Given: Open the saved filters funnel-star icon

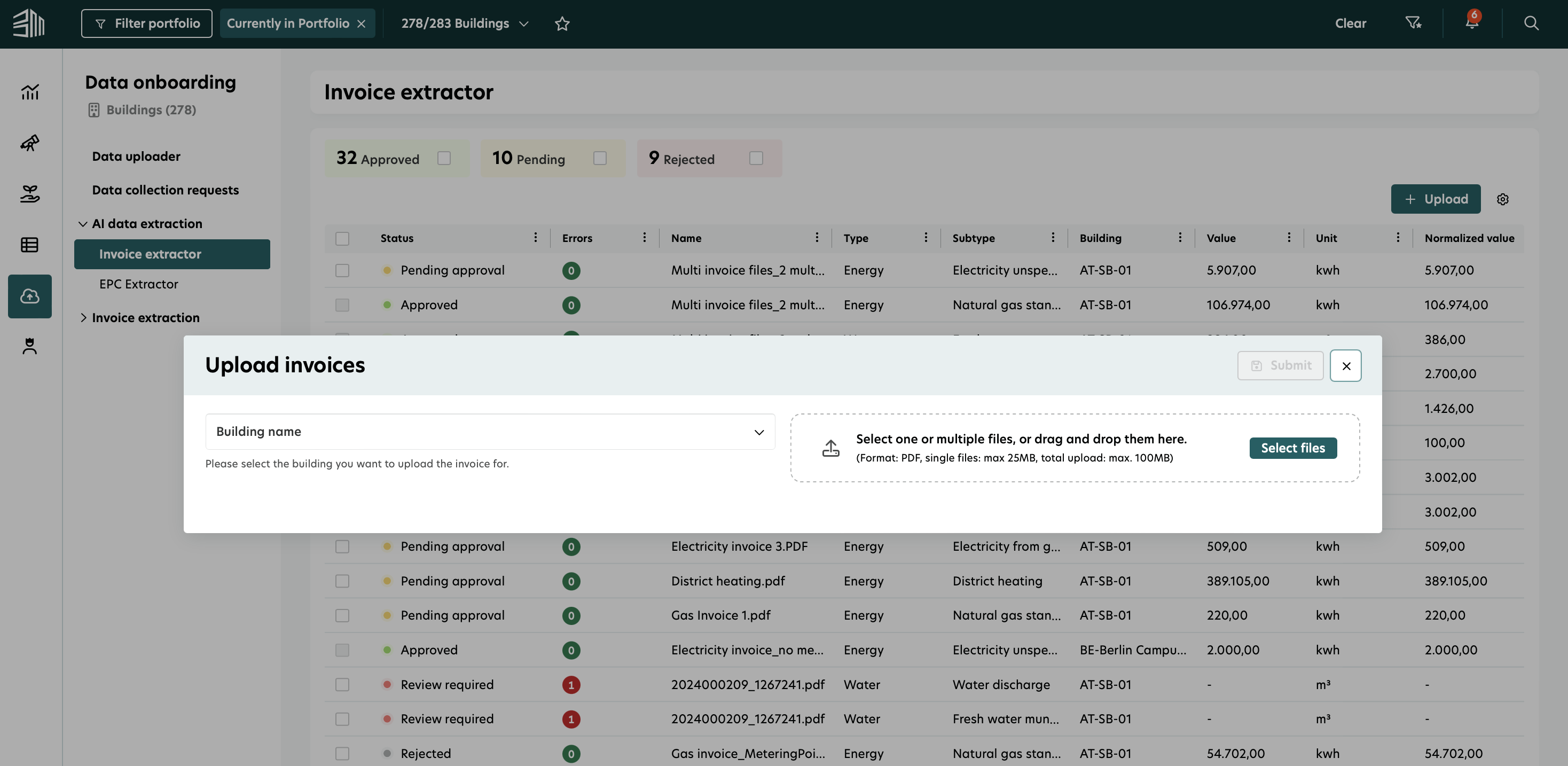Looking at the screenshot, I should [1413, 23].
